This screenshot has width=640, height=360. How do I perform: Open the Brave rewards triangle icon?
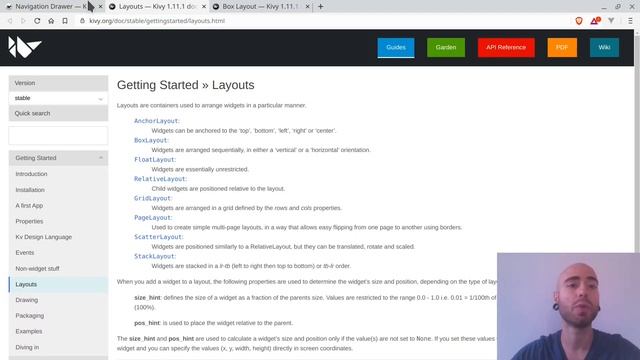pyautogui.click(x=595, y=20)
